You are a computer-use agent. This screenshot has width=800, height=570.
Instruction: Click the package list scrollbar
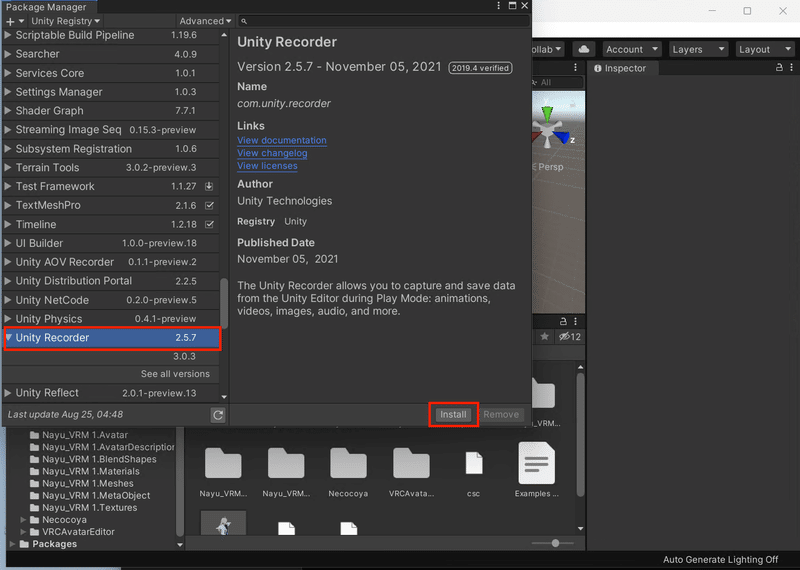[x=223, y=304]
